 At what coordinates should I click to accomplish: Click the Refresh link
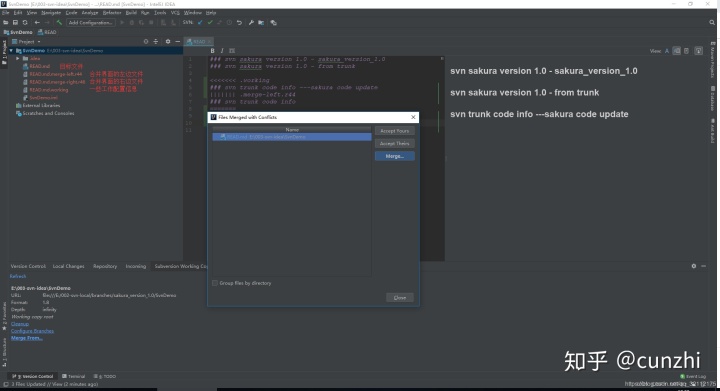pyautogui.click(x=18, y=276)
